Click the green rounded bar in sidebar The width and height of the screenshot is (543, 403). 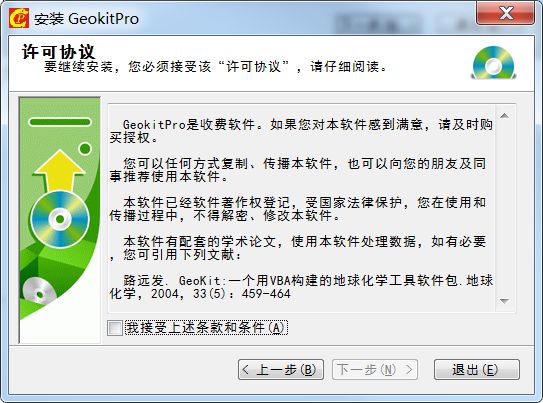[60, 122]
